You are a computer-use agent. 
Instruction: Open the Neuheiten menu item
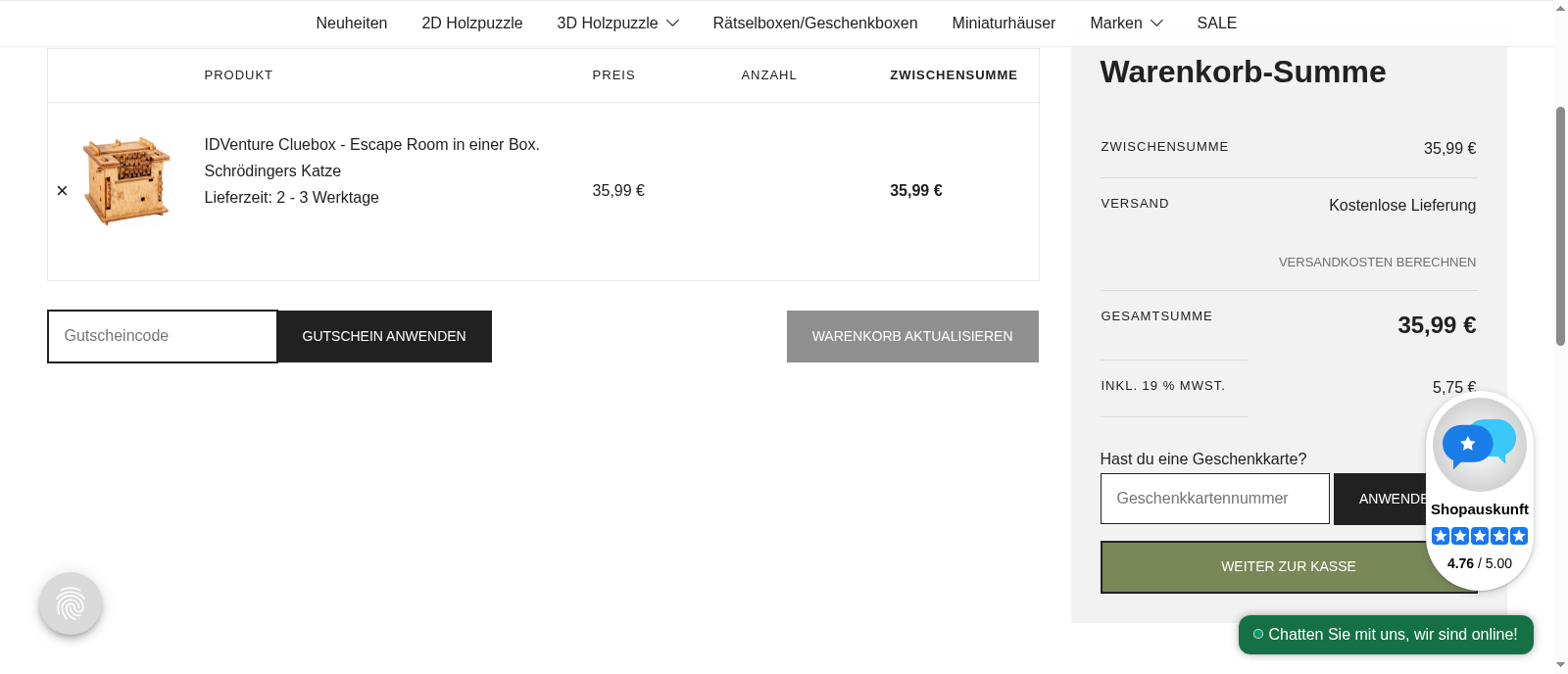click(x=352, y=23)
